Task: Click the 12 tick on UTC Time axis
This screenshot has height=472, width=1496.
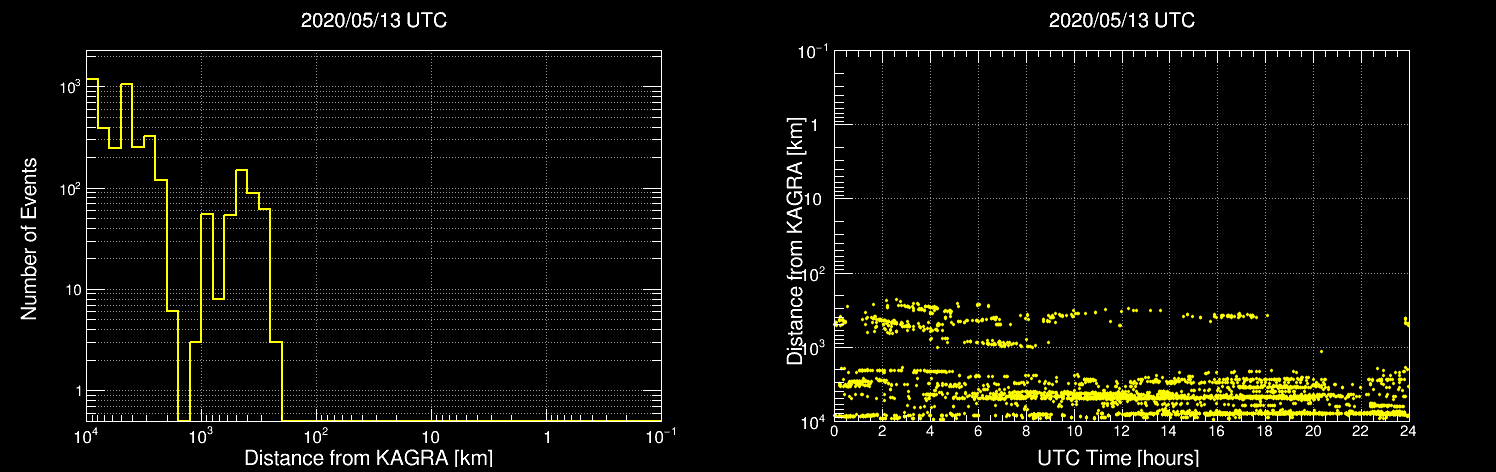Action: click(1121, 432)
